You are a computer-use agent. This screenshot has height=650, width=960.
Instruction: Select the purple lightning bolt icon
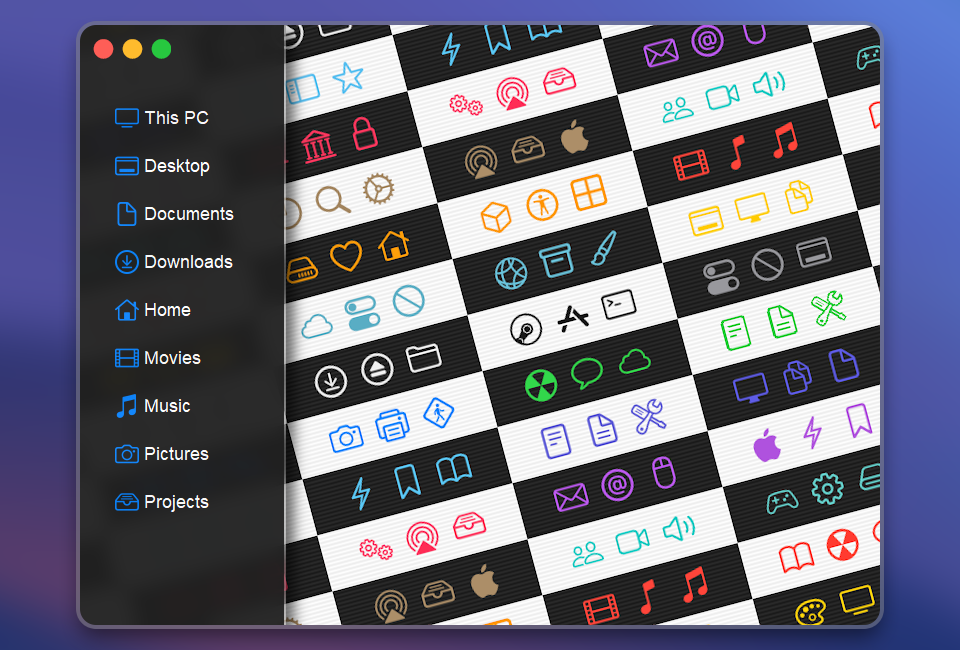point(812,431)
